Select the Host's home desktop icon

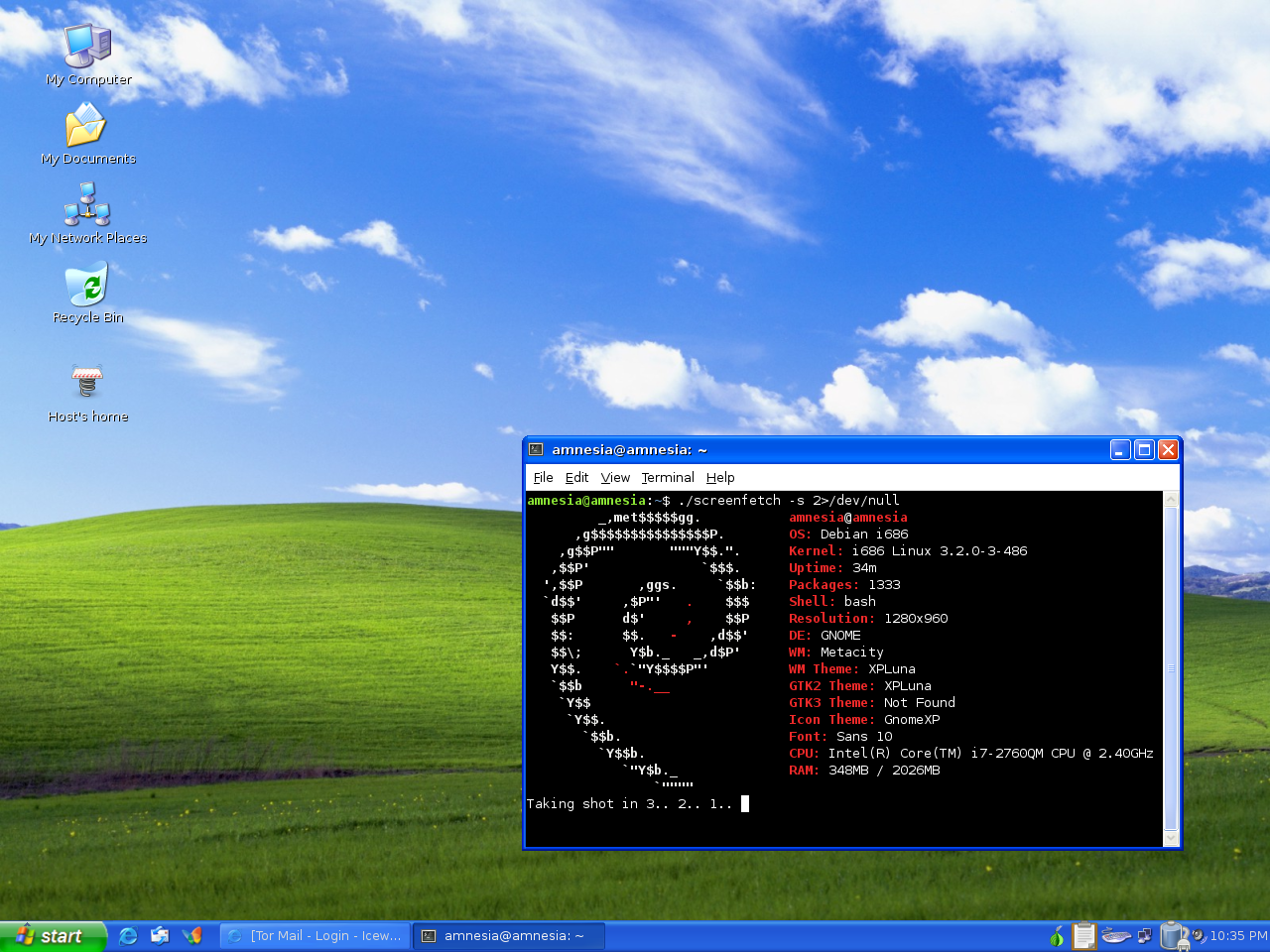88,394
